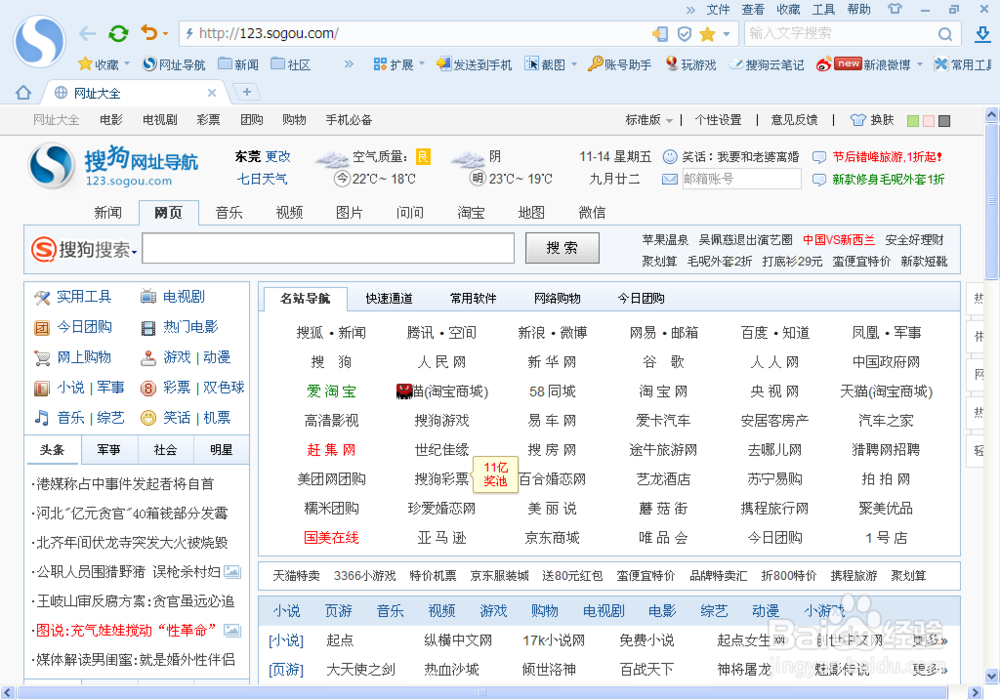Open the 帮助 menu
The image size is (1000, 700).
click(858, 10)
